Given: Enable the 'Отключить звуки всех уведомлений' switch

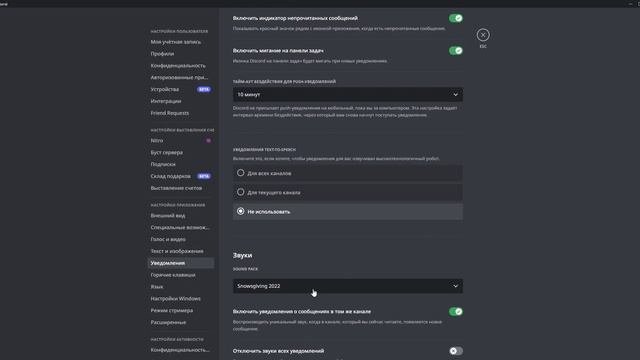Looking at the screenshot, I should [x=456, y=351].
